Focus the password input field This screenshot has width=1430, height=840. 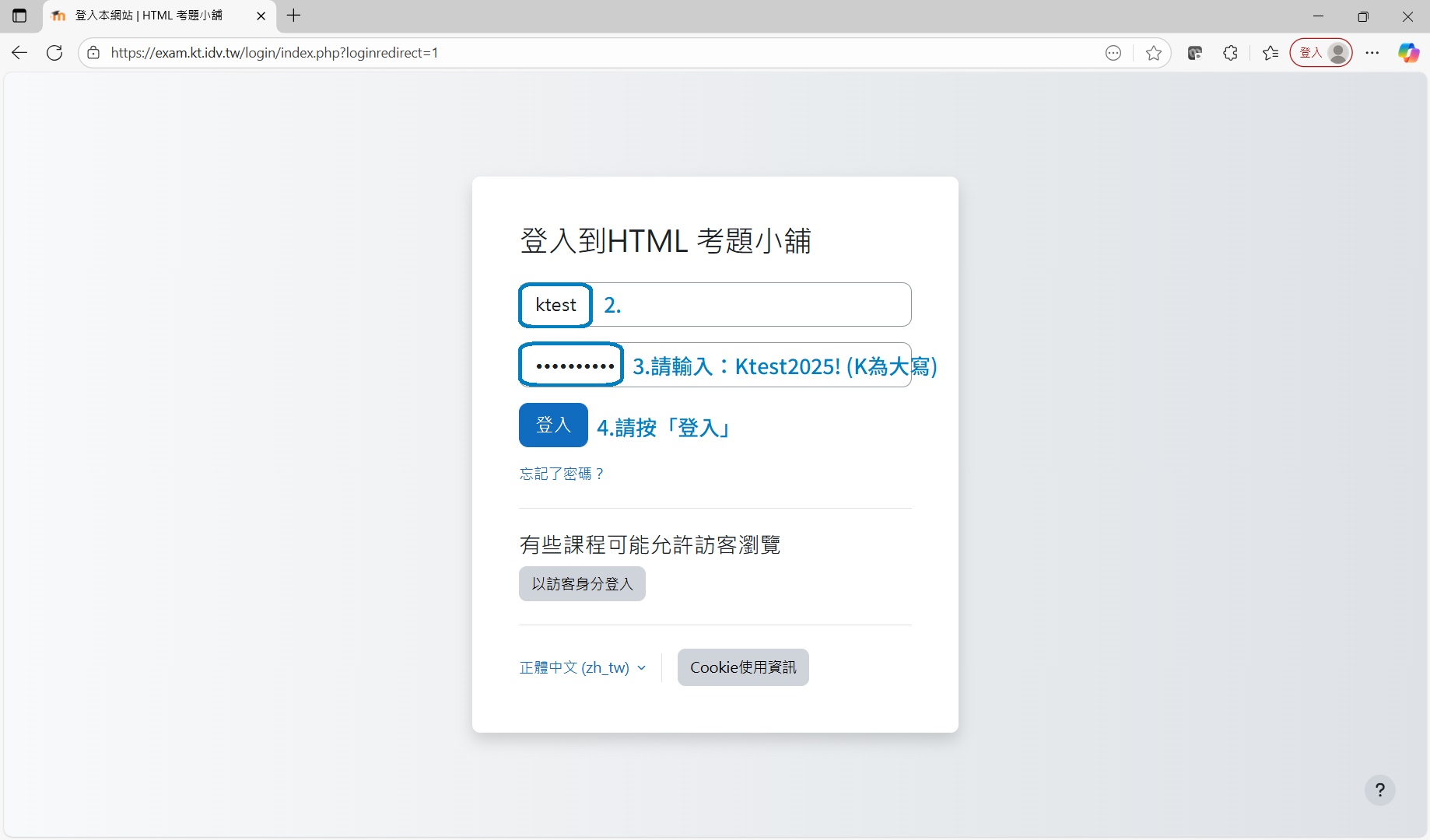point(714,365)
